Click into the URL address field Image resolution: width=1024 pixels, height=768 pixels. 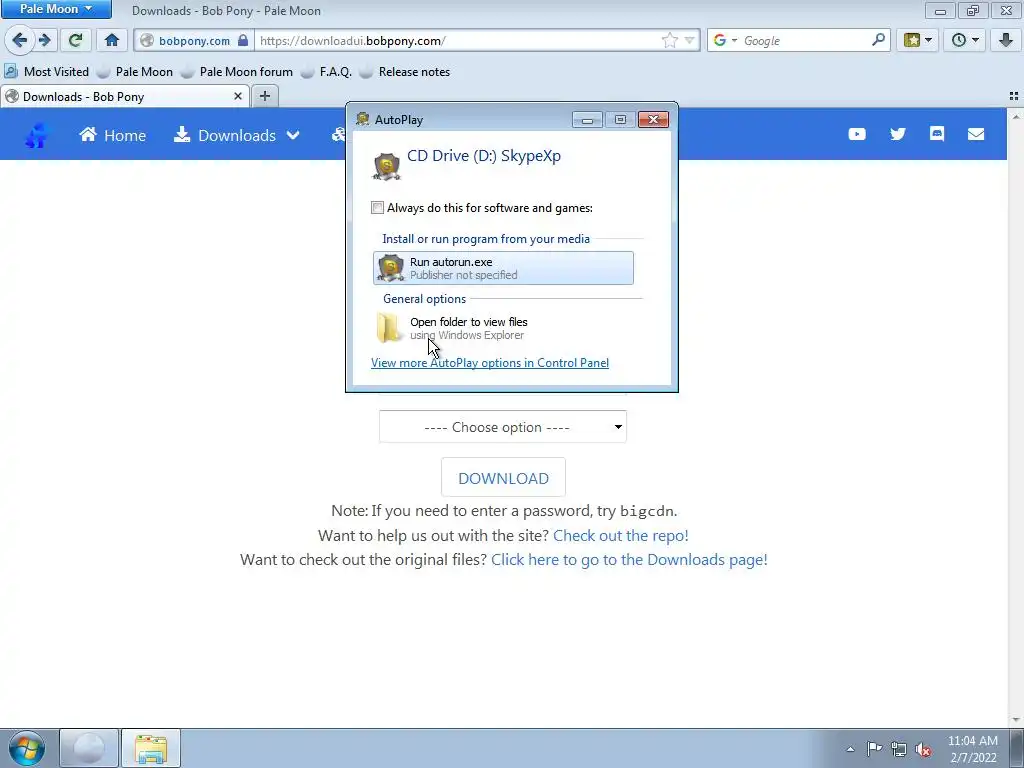click(457, 40)
